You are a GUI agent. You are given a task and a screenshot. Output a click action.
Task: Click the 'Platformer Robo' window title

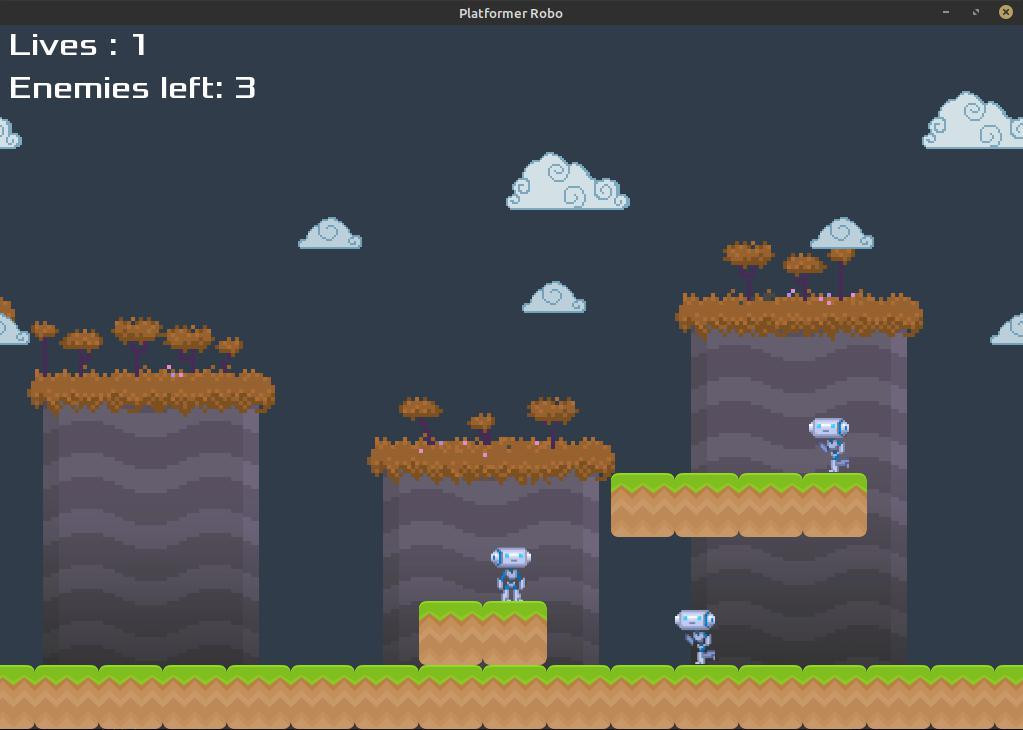click(511, 13)
